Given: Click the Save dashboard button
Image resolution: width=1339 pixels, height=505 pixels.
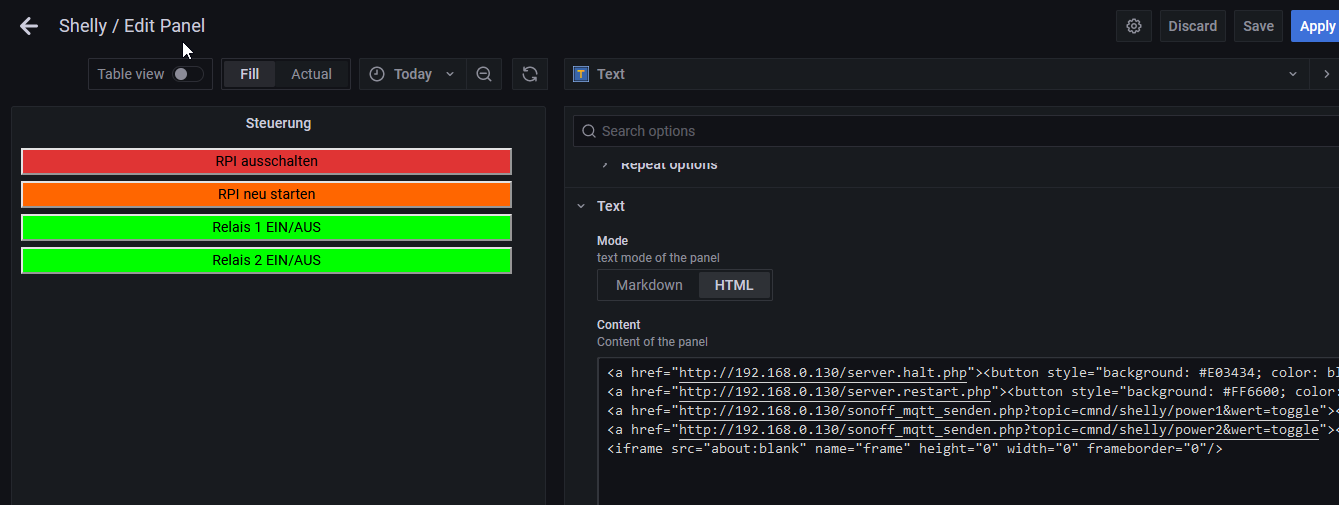Looking at the screenshot, I should [1258, 26].
